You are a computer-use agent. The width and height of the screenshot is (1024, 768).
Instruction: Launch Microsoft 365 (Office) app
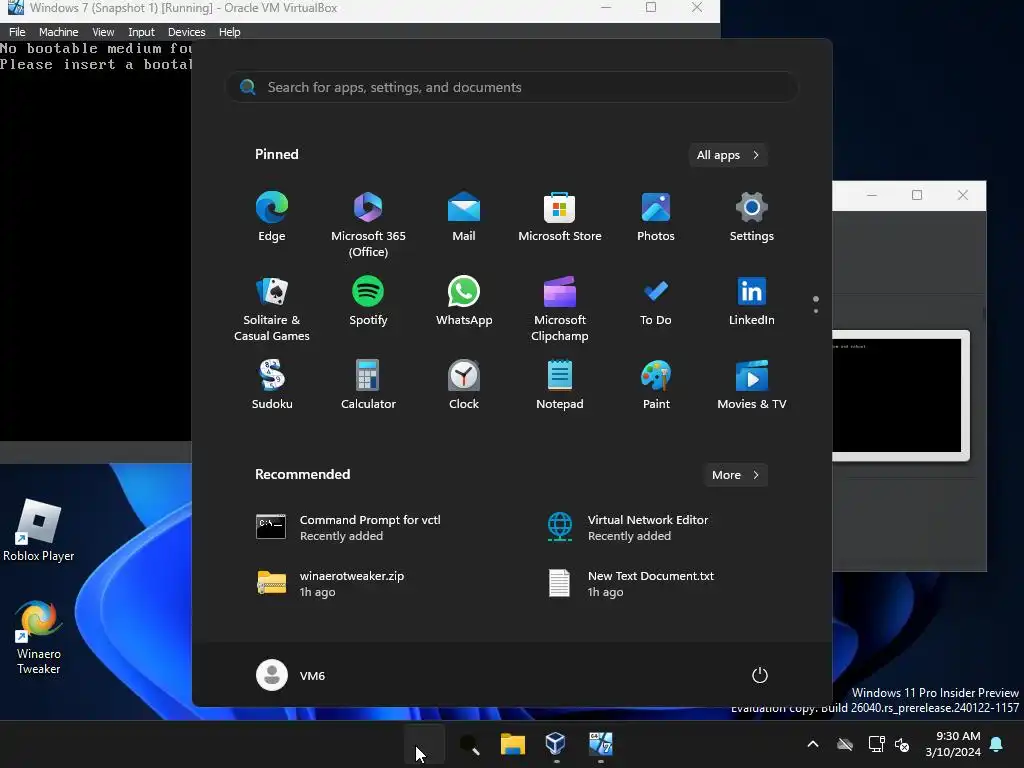pyautogui.click(x=368, y=224)
